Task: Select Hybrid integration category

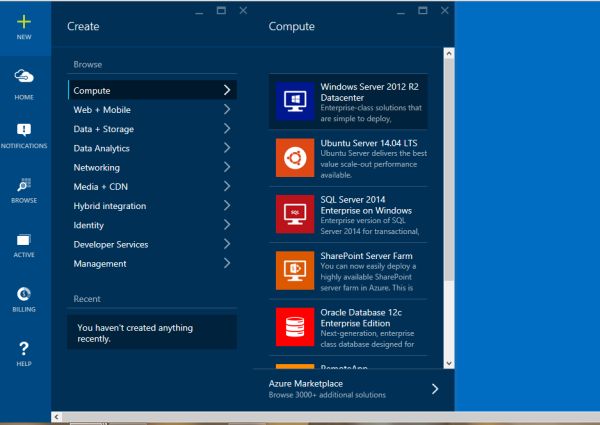Action: pyautogui.click(x=152, y=205)
